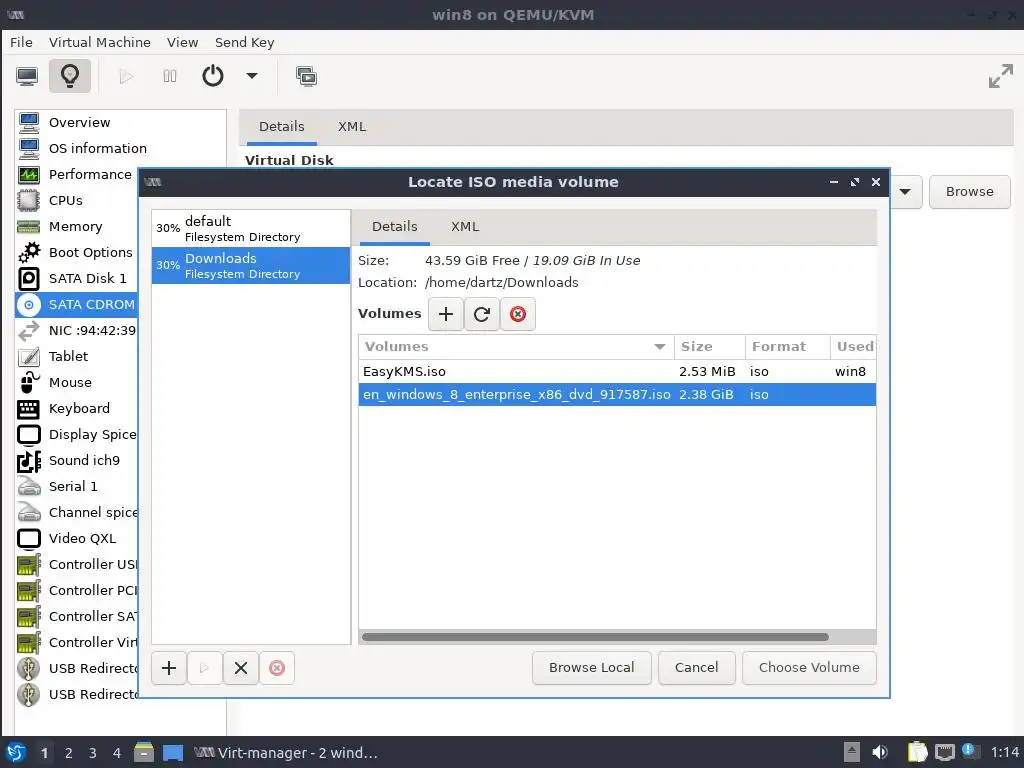Screen dimensions: 1024x768
Task: Select Mouse device entry
Action: tap(77, 383)
